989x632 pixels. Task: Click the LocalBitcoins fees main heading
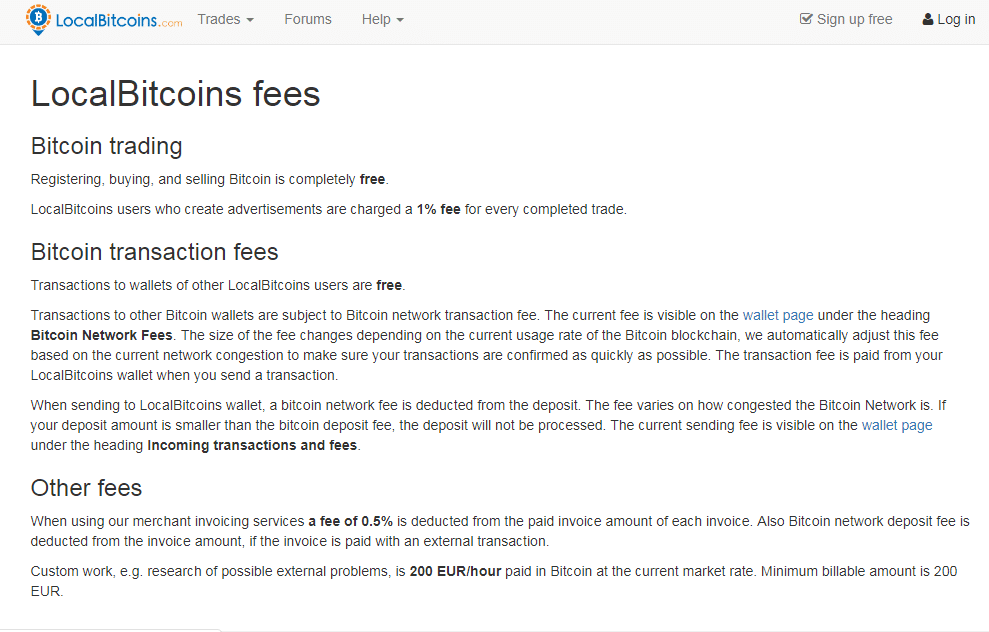click(x=175, y=94)
